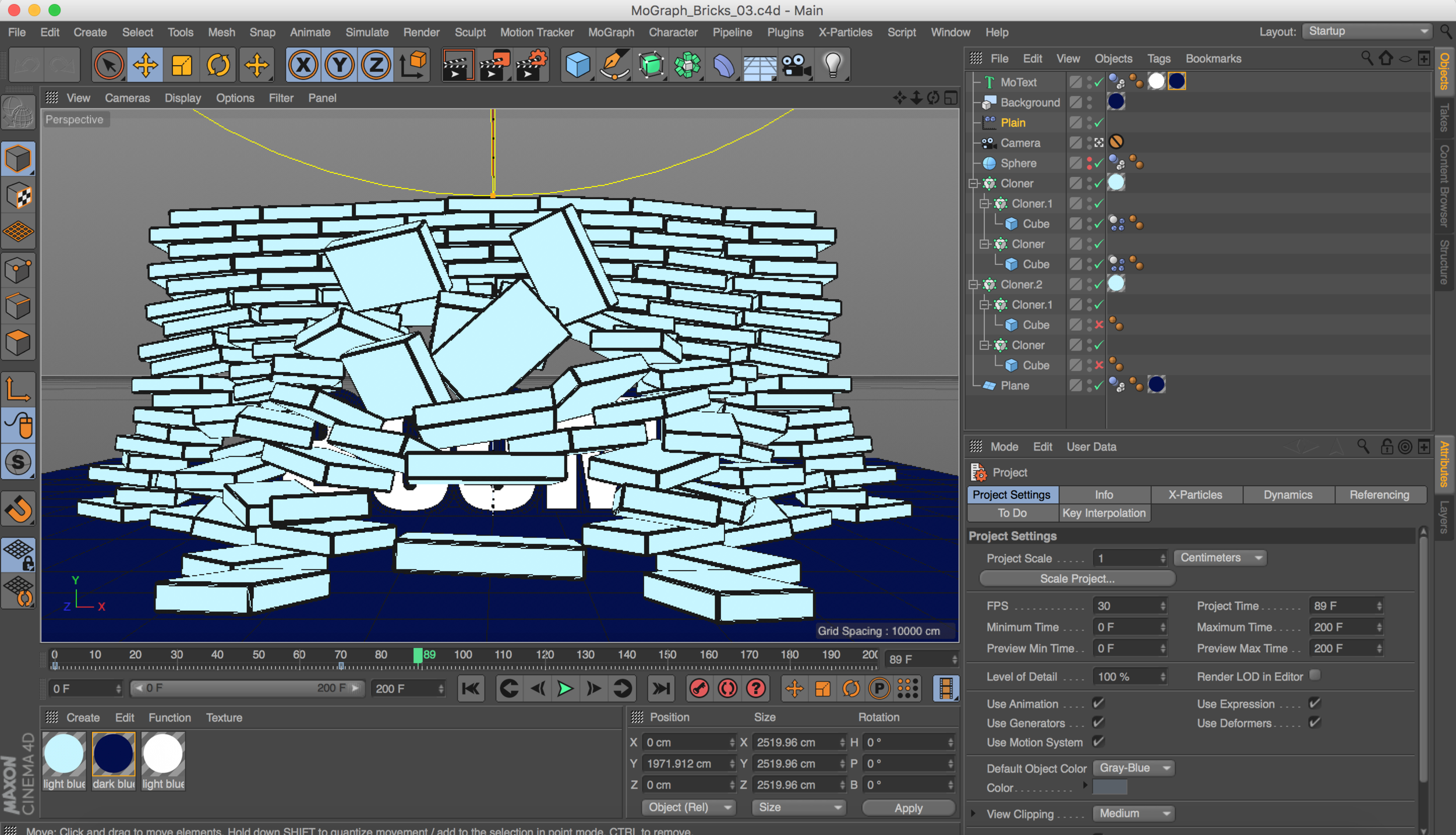
Task: Select the Scale tool
Action: pyautogui.click(x=181, y=65)
